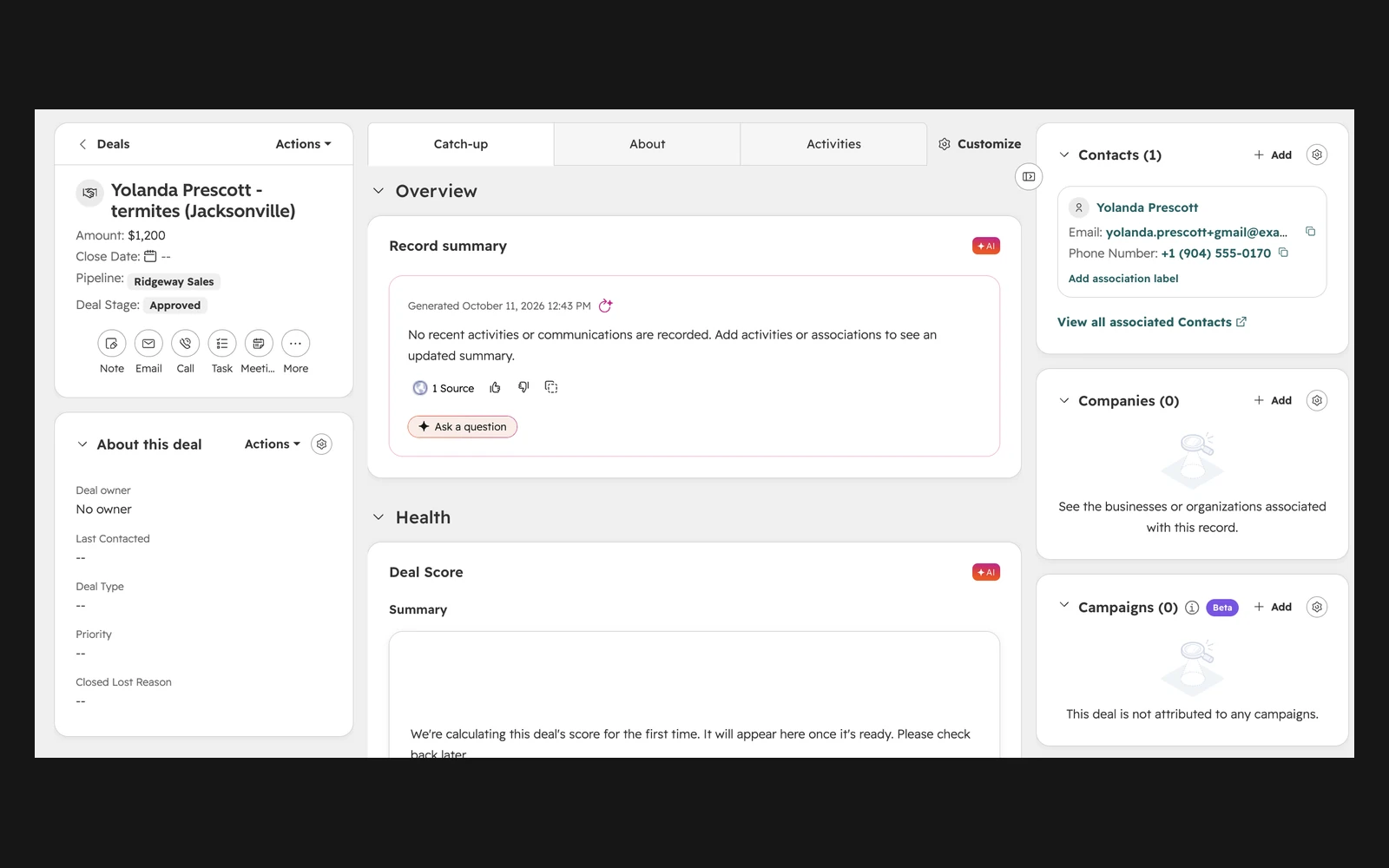This screenshot has width=1389, height=868.
Task: Pick a Close Date with calendar icon
Action: 150,256
